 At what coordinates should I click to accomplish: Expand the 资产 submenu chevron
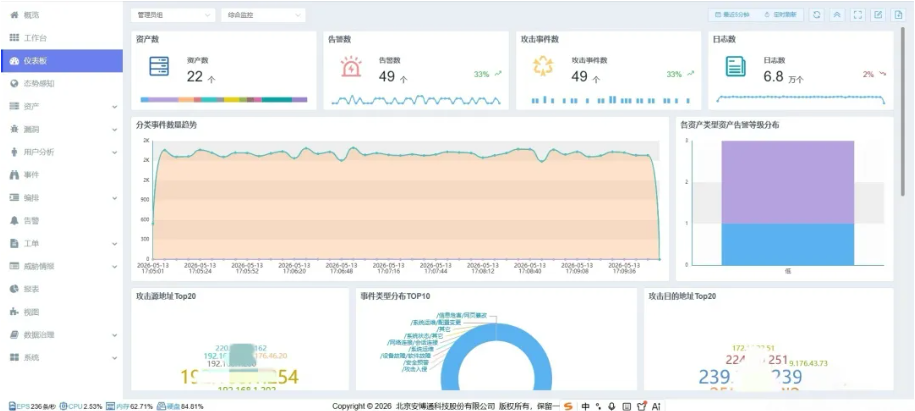(114, 107)
